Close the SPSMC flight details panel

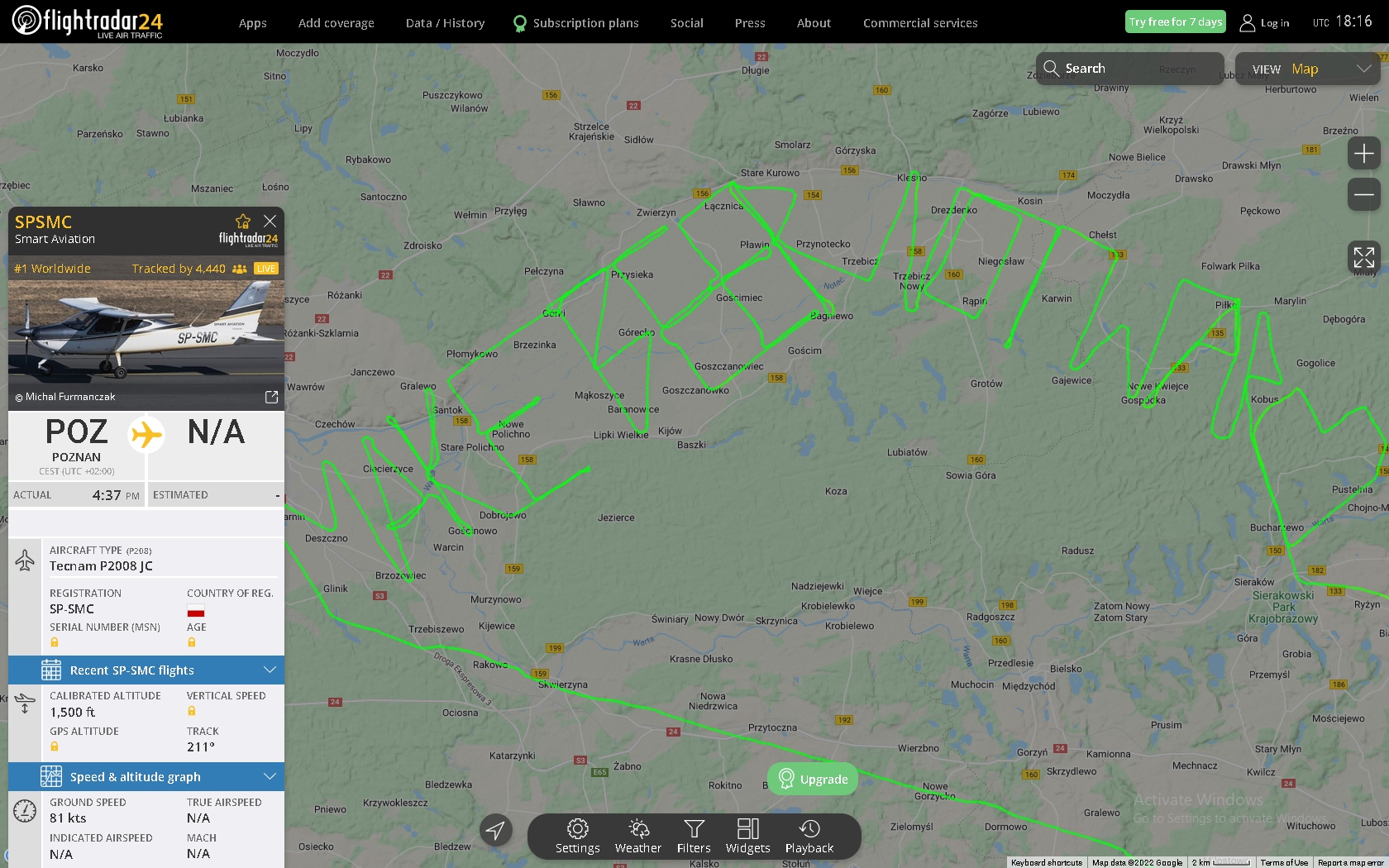(270, 222)
